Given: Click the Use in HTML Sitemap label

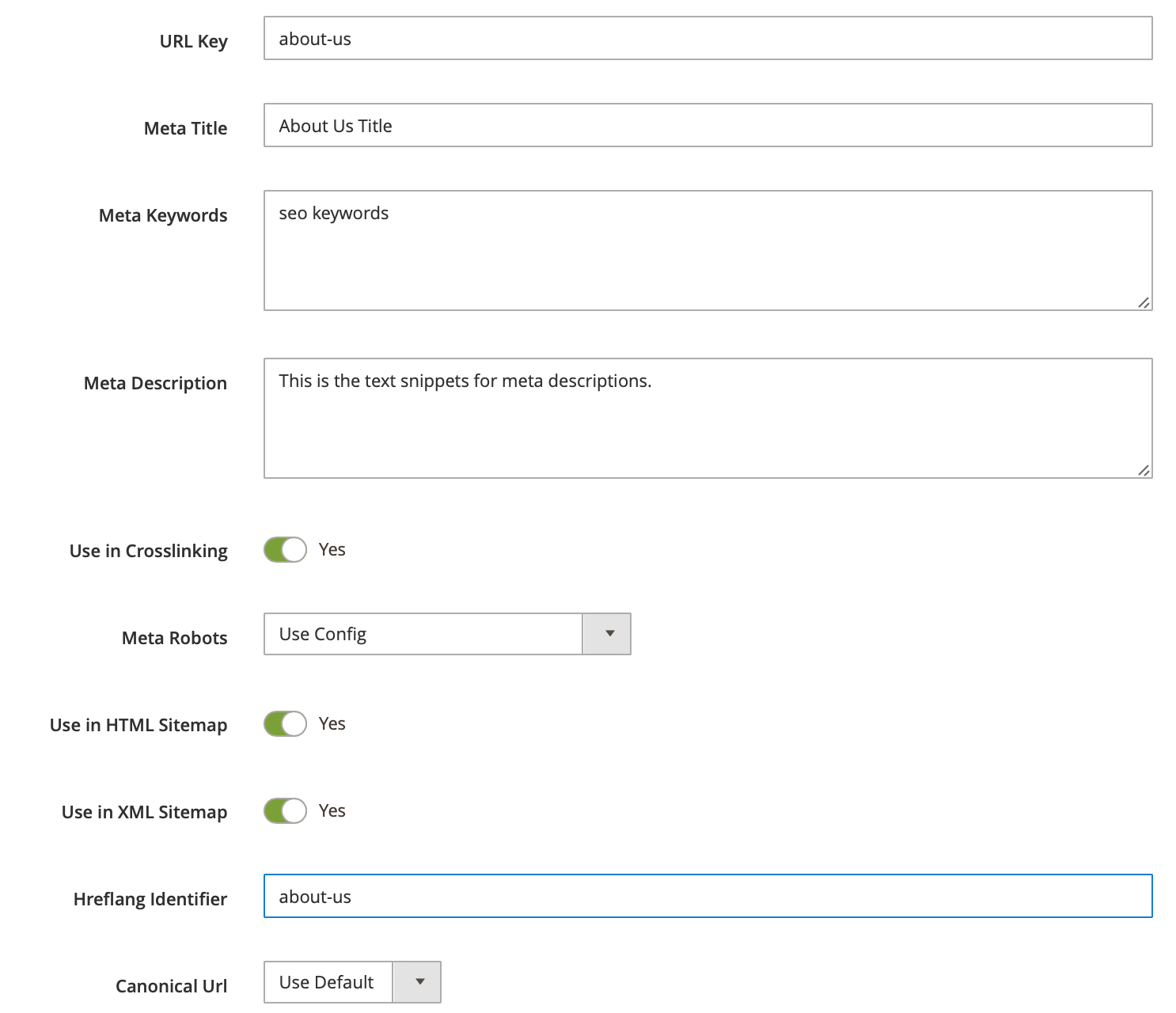Looking at the screenshot, I should pos(138,725).
